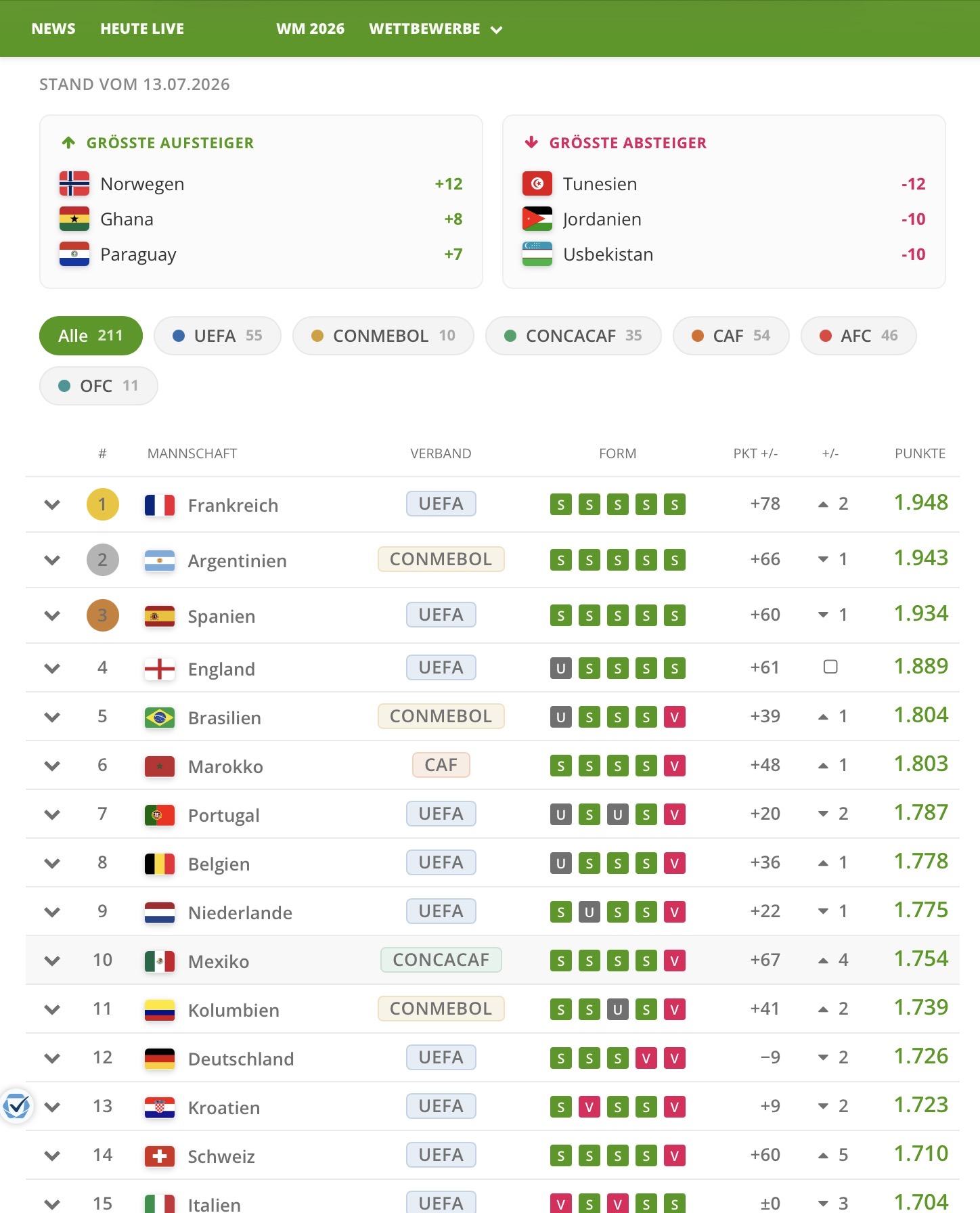The width and height of the screenshot is (980, 1213).
Task: Click the Tunesien flag icon
Action: pyautogui.click(x=537, y=183)
